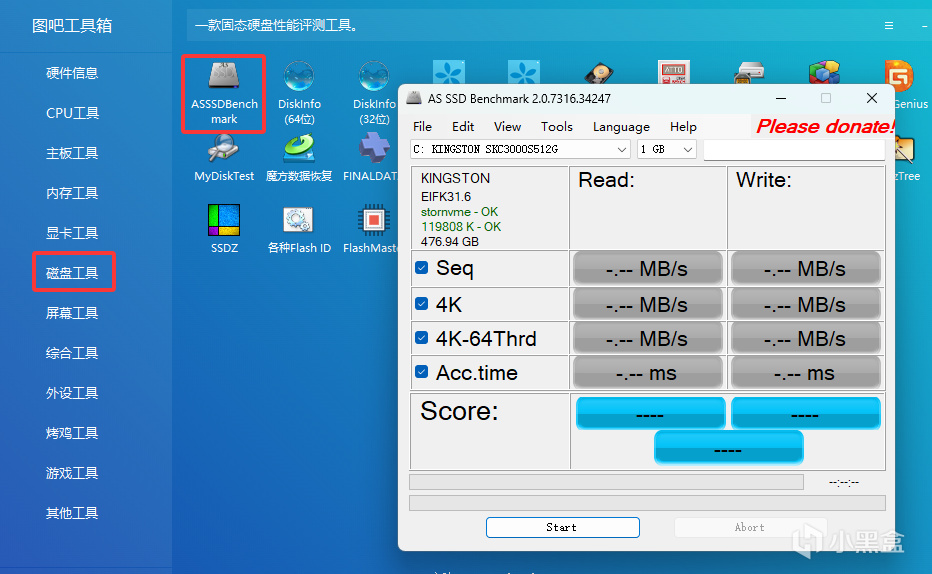
Task: Click the EIFK31.6 firmware text
Action: [446, 196]
